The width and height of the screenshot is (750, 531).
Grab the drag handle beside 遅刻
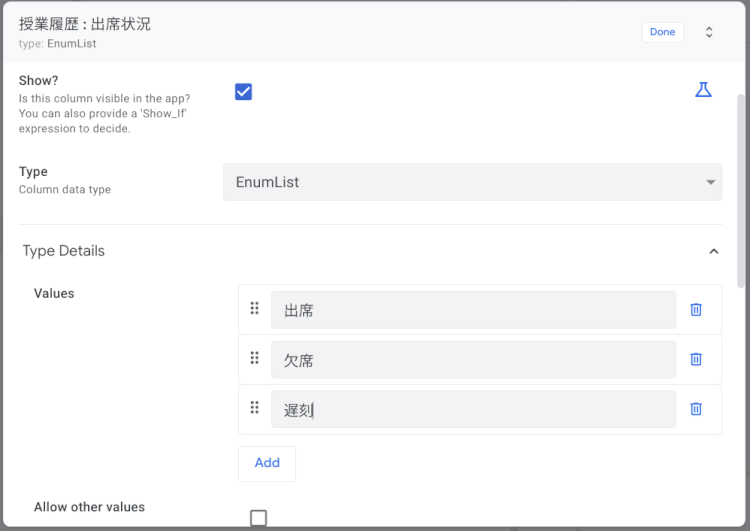[254, 408]
